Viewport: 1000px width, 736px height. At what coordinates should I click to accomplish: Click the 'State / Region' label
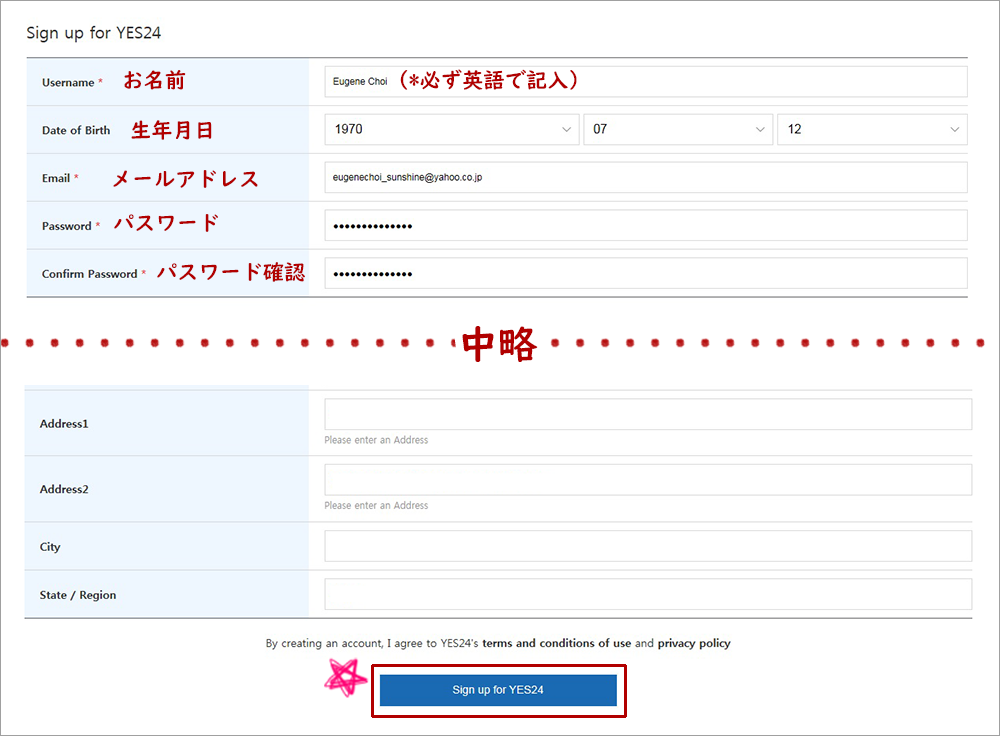tap(78, 595)
